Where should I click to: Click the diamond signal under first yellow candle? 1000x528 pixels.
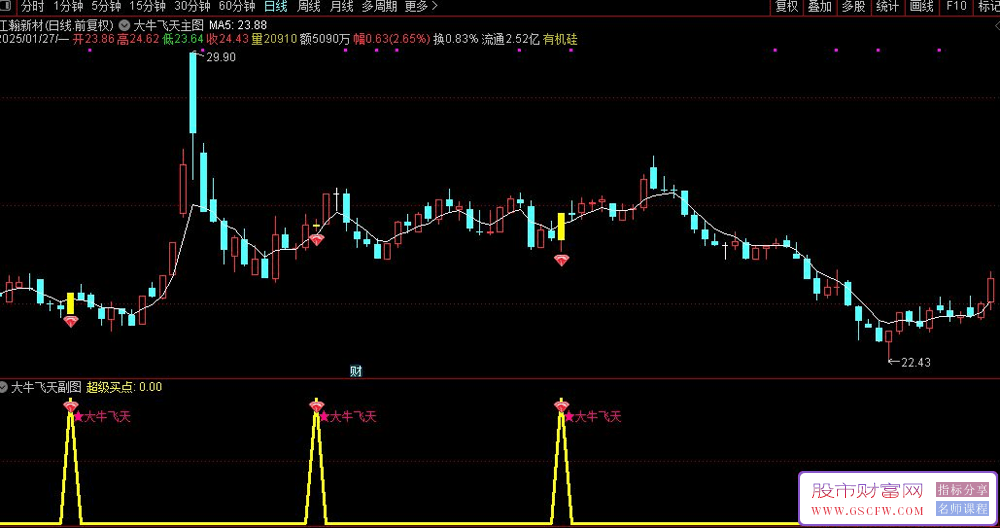coord(71,322)
